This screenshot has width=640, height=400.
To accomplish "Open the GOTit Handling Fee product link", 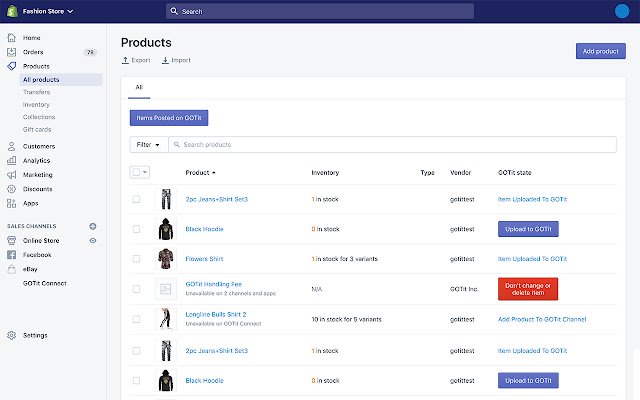I will (x=213, y=284).
